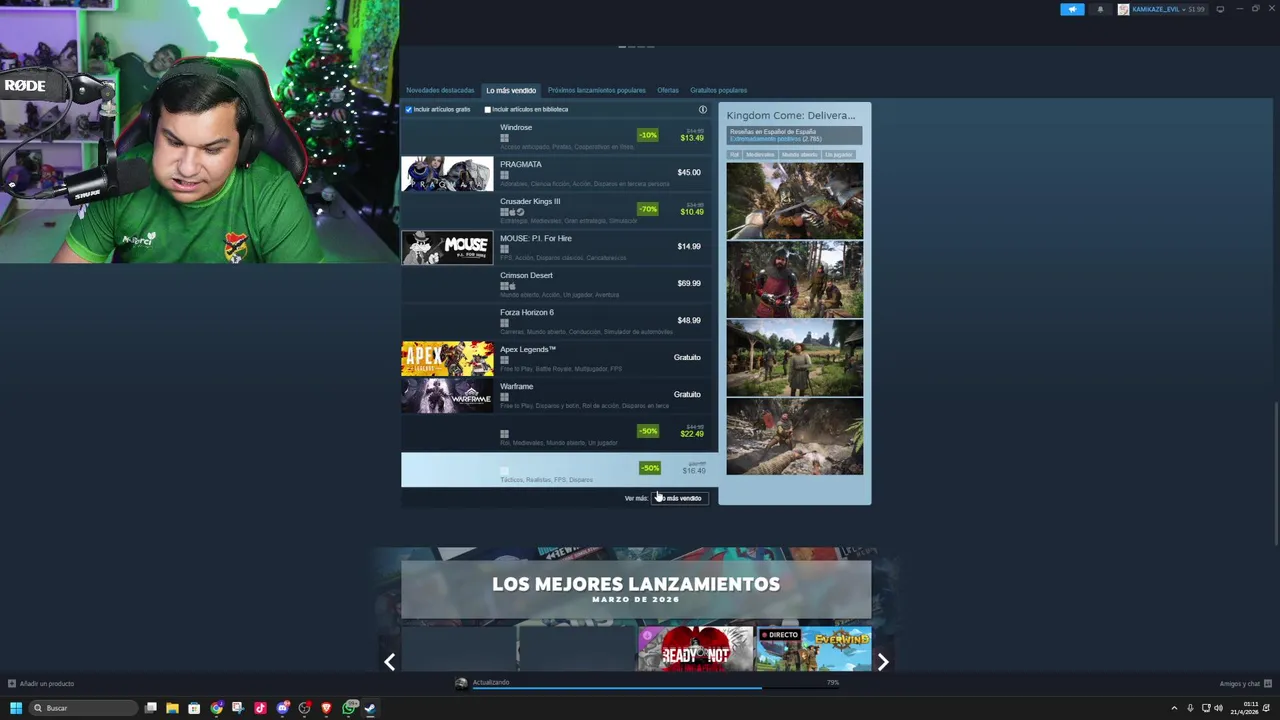The image size is (1280, 720).
Task: Click the SteamOS icon under Crusader Kings III
Action: pyautogui.click(x=520, y=212)
